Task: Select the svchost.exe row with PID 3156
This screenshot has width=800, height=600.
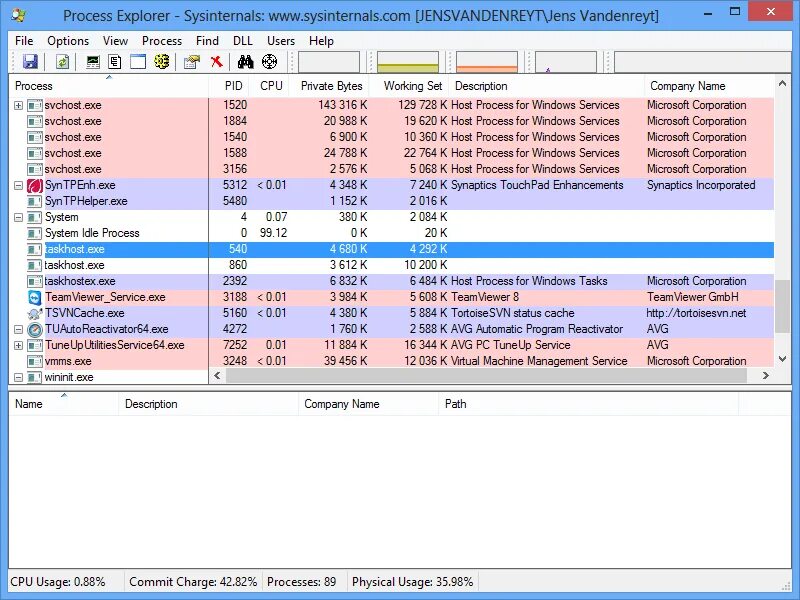Action: [391, 169]
